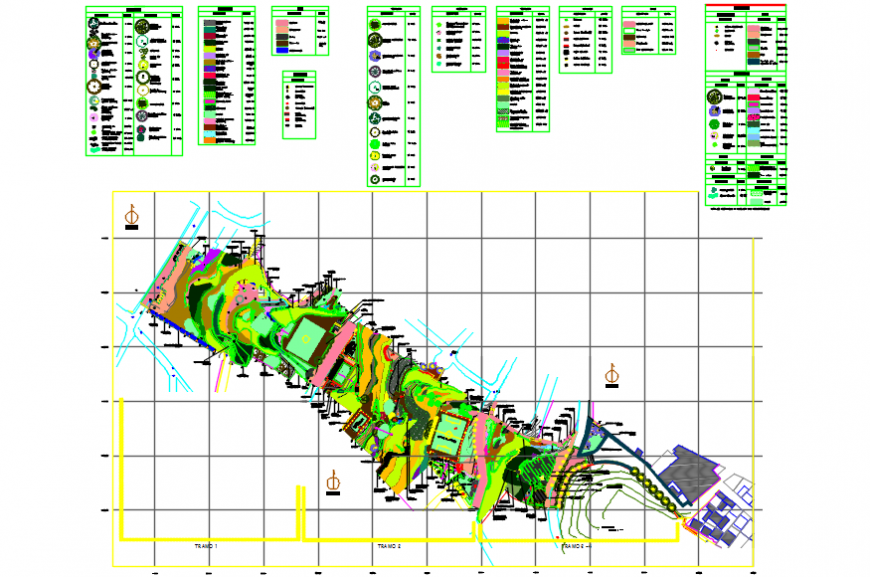Select the pink dotted plant symbol in the left legend
870x577 pixels.
[x=93, y=118]
